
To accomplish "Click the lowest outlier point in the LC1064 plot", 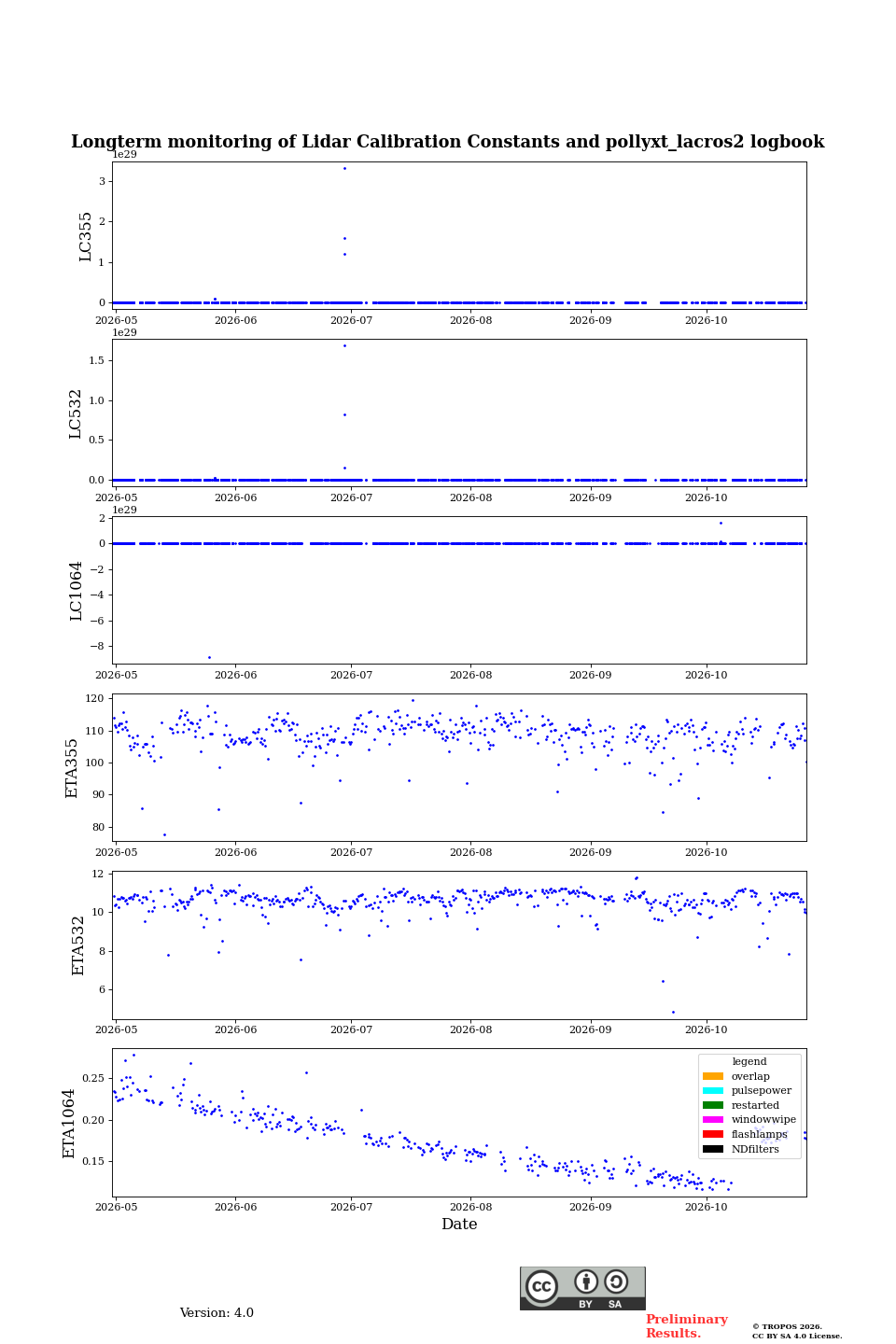I will 209,657.
